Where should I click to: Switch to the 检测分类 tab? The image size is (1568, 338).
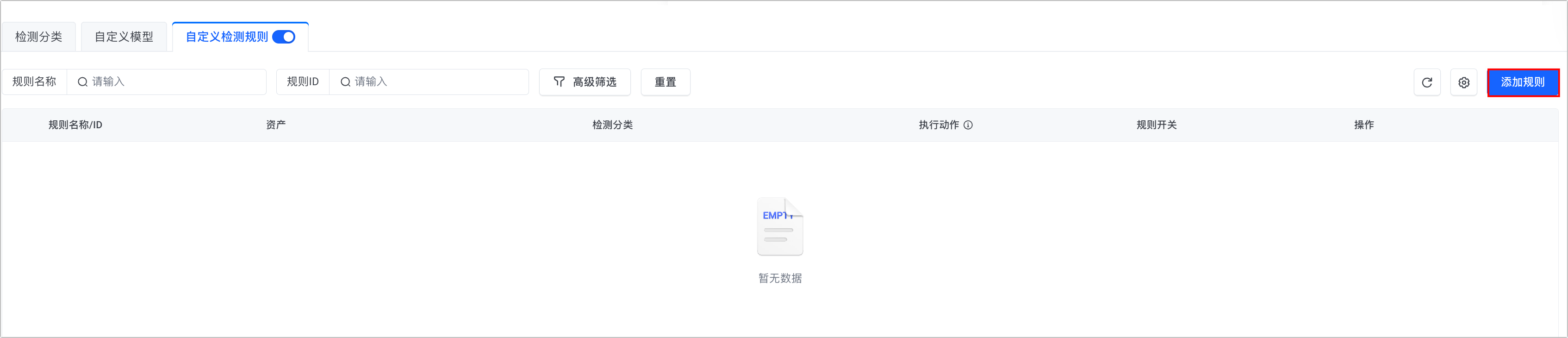point(38,37)
